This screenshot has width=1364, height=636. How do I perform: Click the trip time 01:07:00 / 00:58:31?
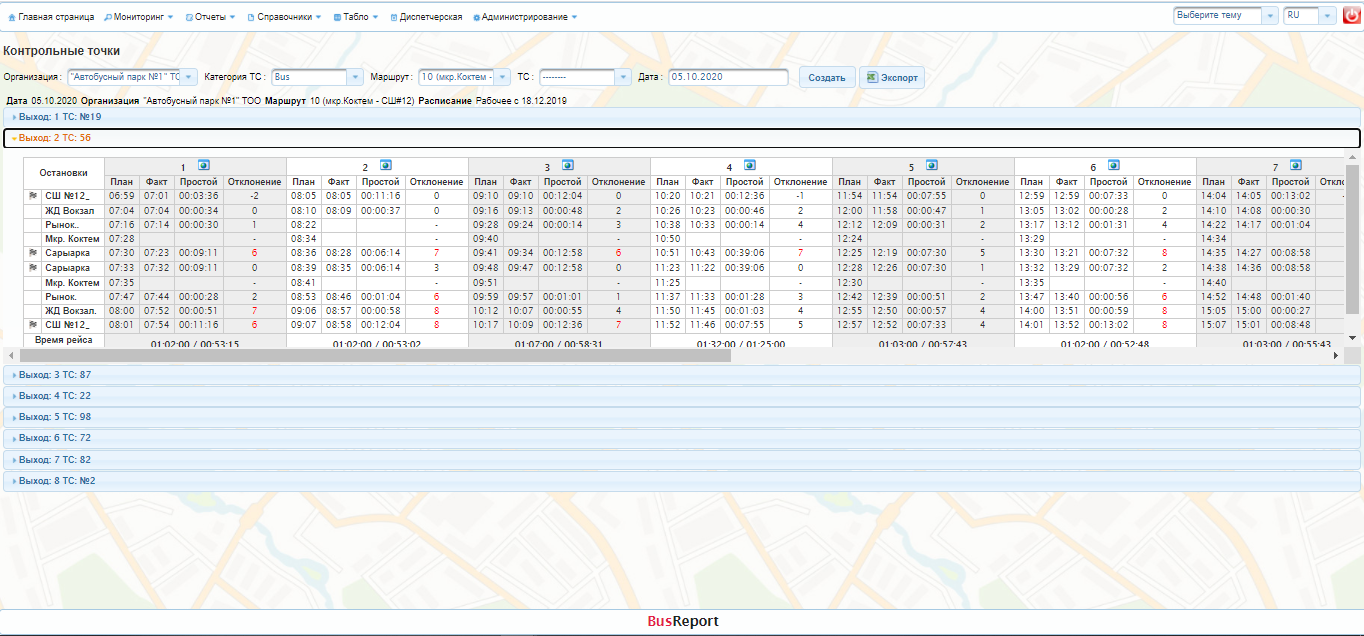[x=559, y=343]
